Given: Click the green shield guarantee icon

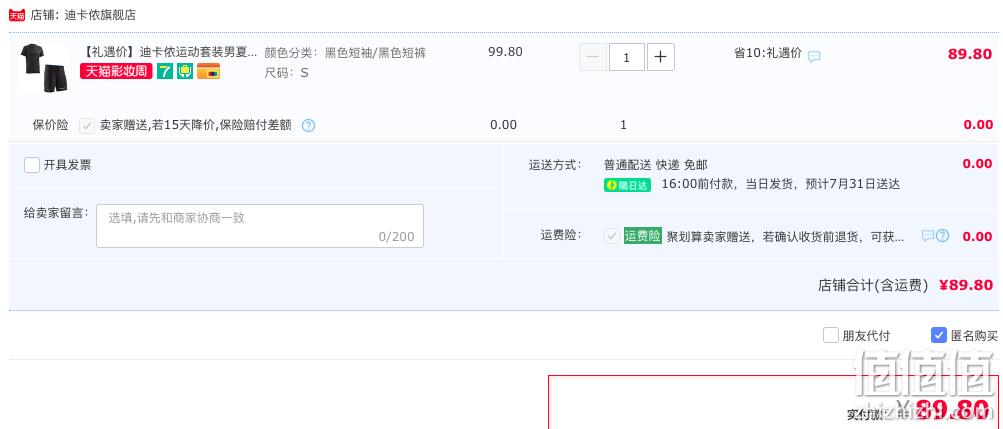Looking at the screenshot, I should 185,71.
